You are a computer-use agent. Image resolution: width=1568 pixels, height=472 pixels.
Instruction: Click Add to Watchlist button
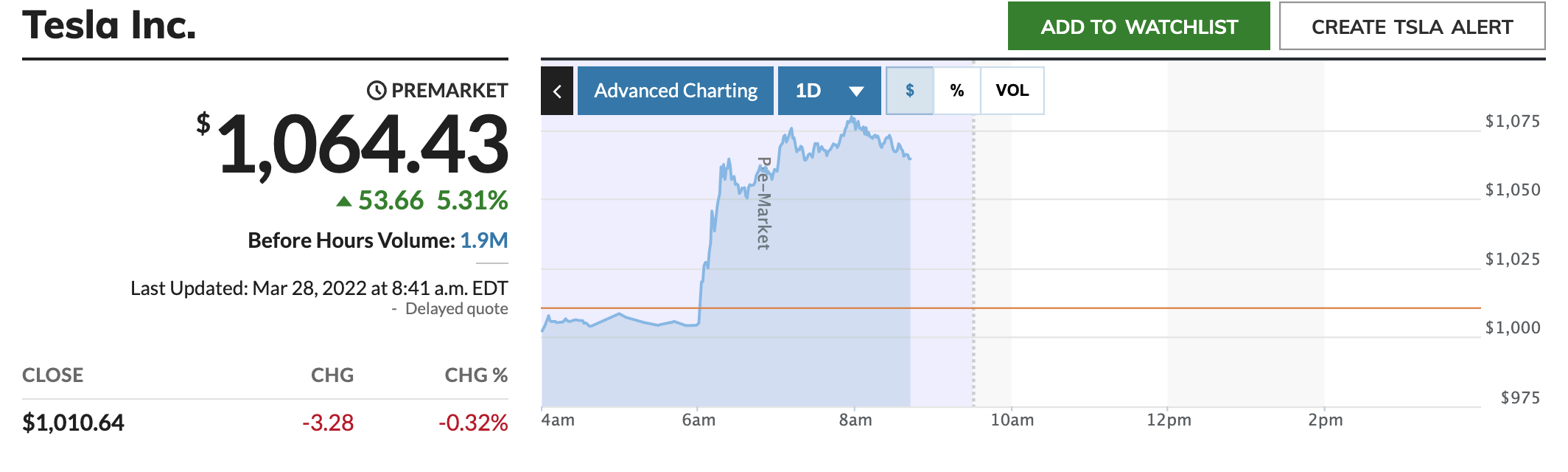point(1139,27)
